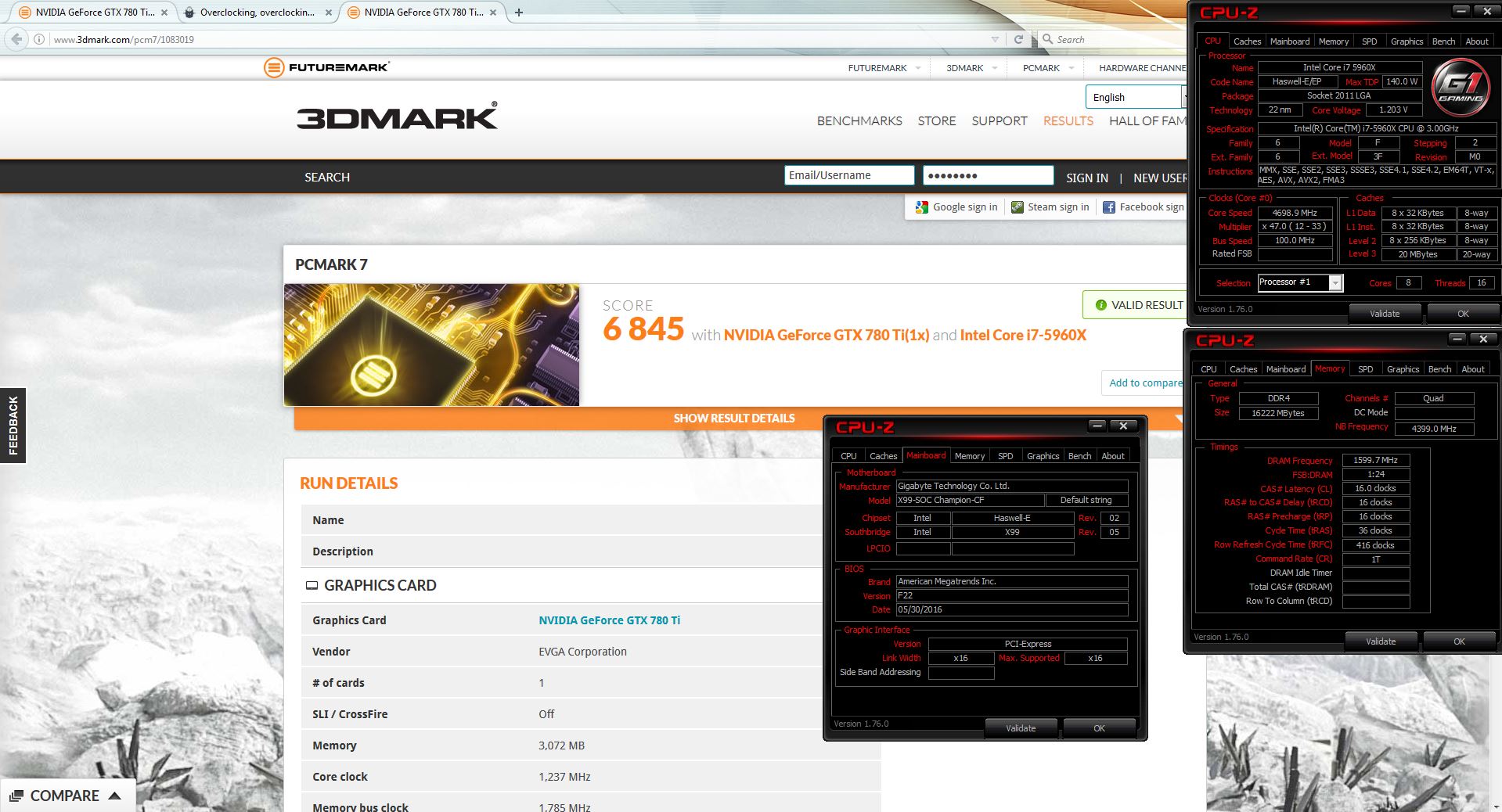1502x812 pixels.
Task: Open the English language dropdown
Action: [x=1136, y=97]
